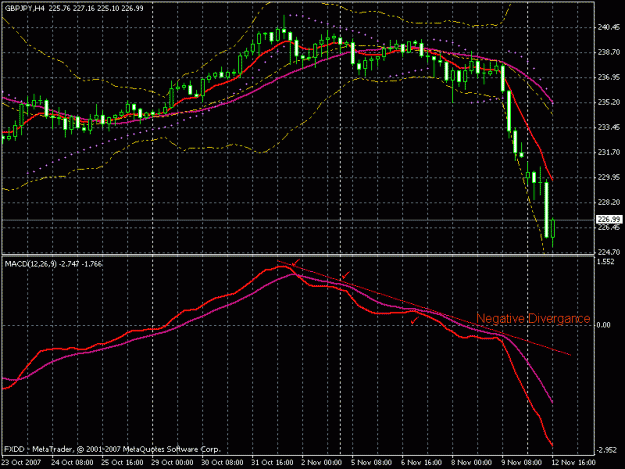Click the 24 Oct 08:00 time label
The width and height of the screenshot is (625, 469).
click(x=72, y=463)
